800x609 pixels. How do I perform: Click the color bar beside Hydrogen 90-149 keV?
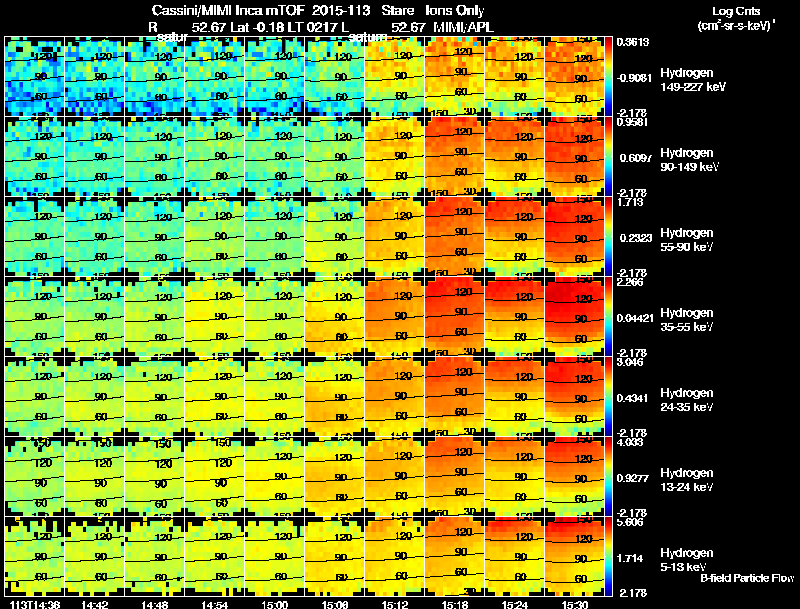coord(608,157)
